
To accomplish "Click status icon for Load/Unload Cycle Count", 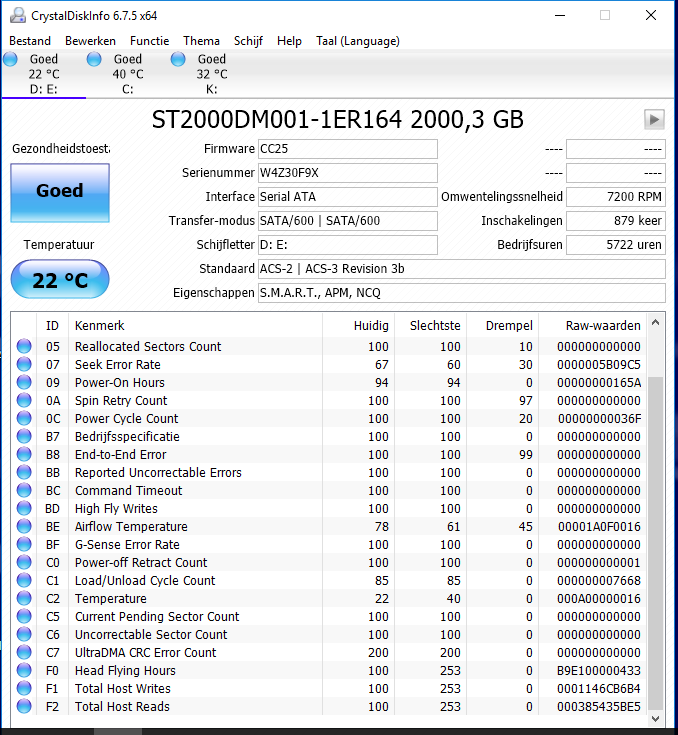I will [x=24, y=580].
